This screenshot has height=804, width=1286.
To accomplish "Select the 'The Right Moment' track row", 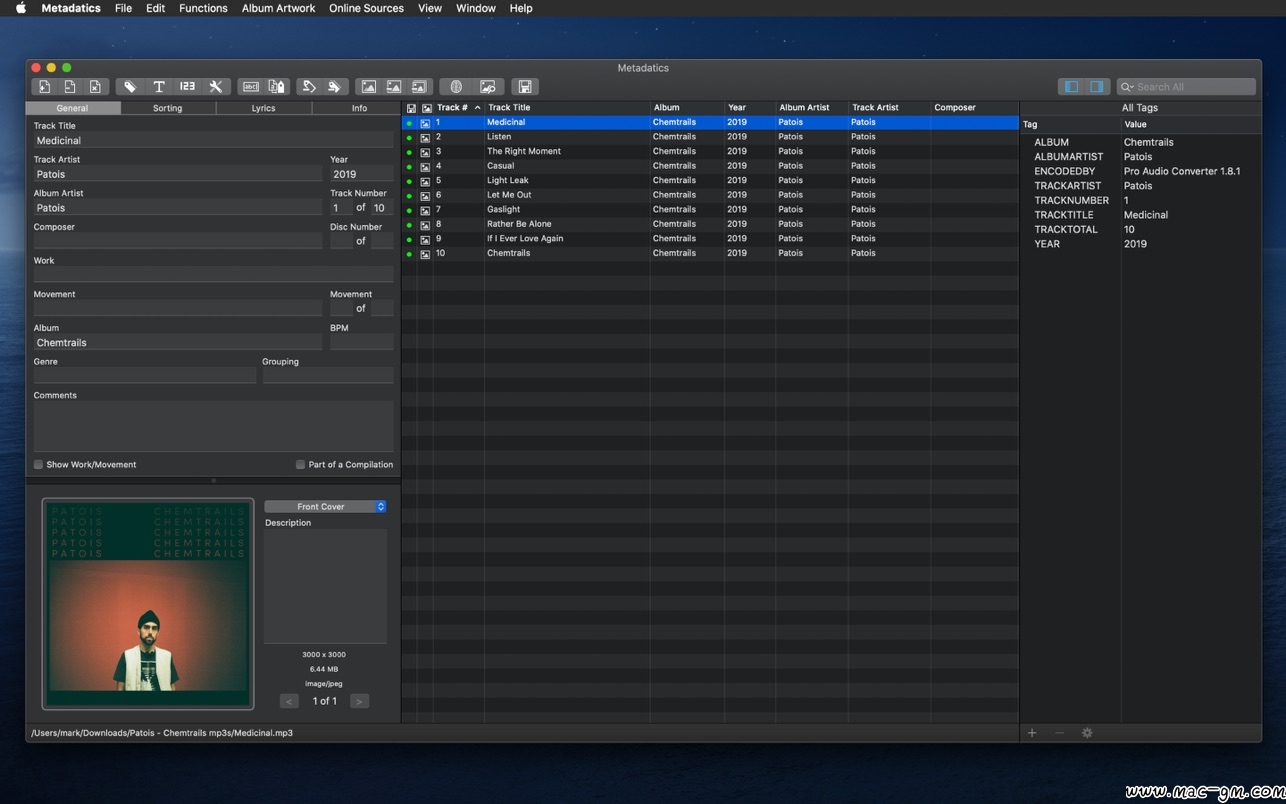I will coord(710,152).
